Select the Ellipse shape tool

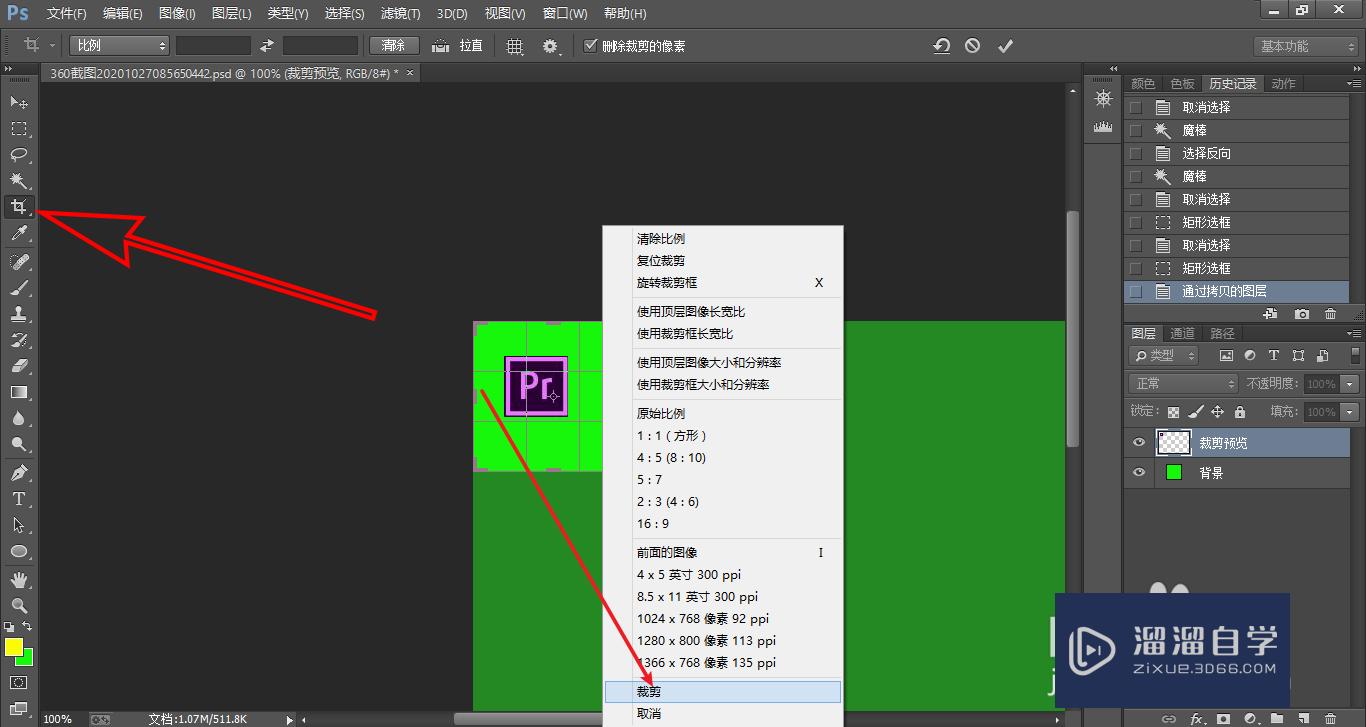click(19, 551)
